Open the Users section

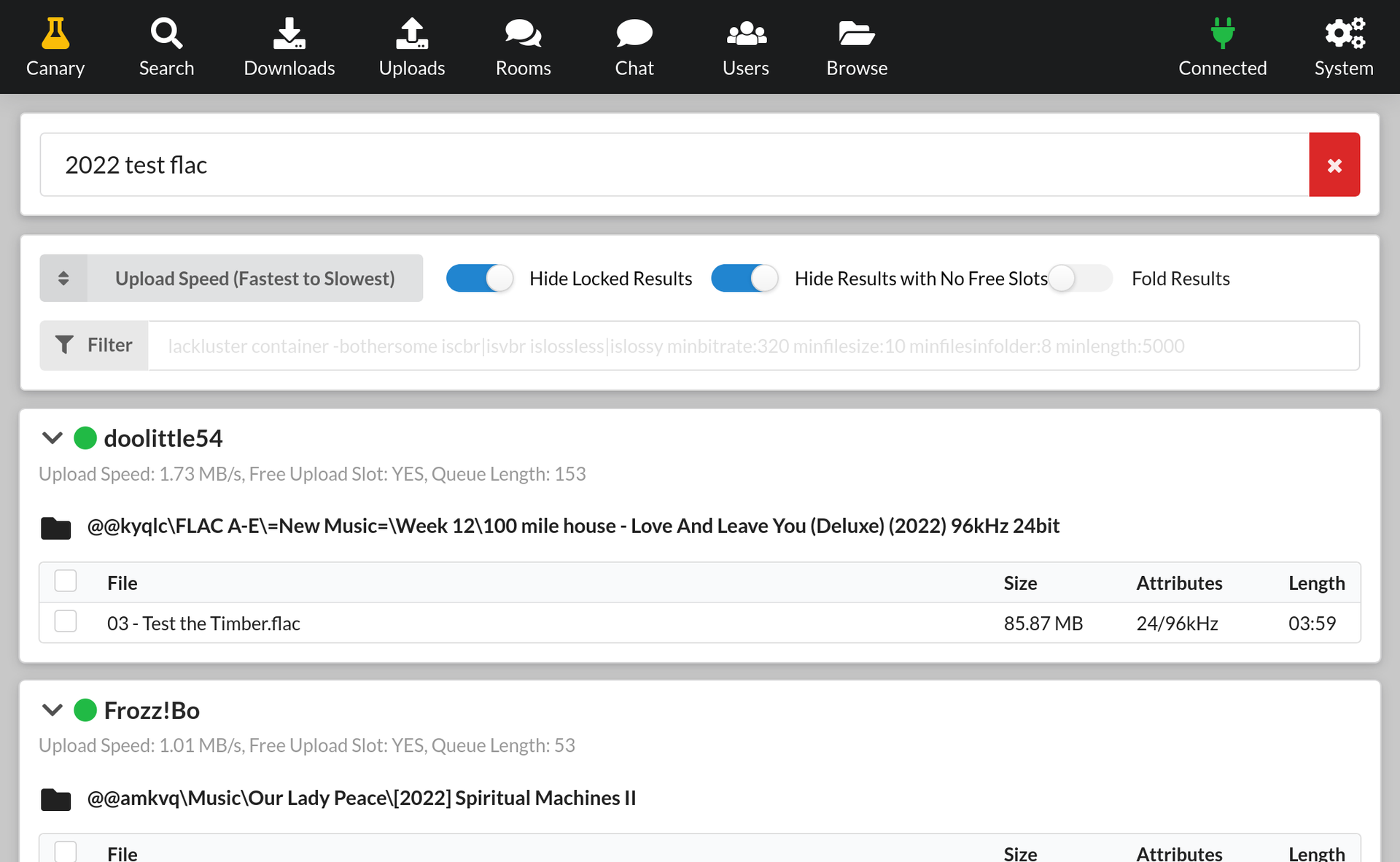pyautogui.click(x=745, y=47)
